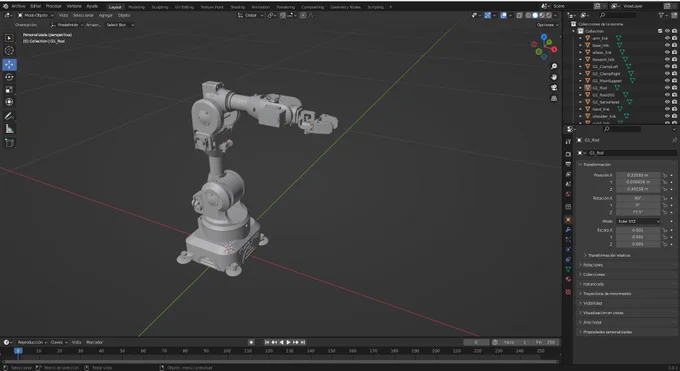The image size is (680, 371).
Task: Activate the Move tool
Action: [9, 64]
